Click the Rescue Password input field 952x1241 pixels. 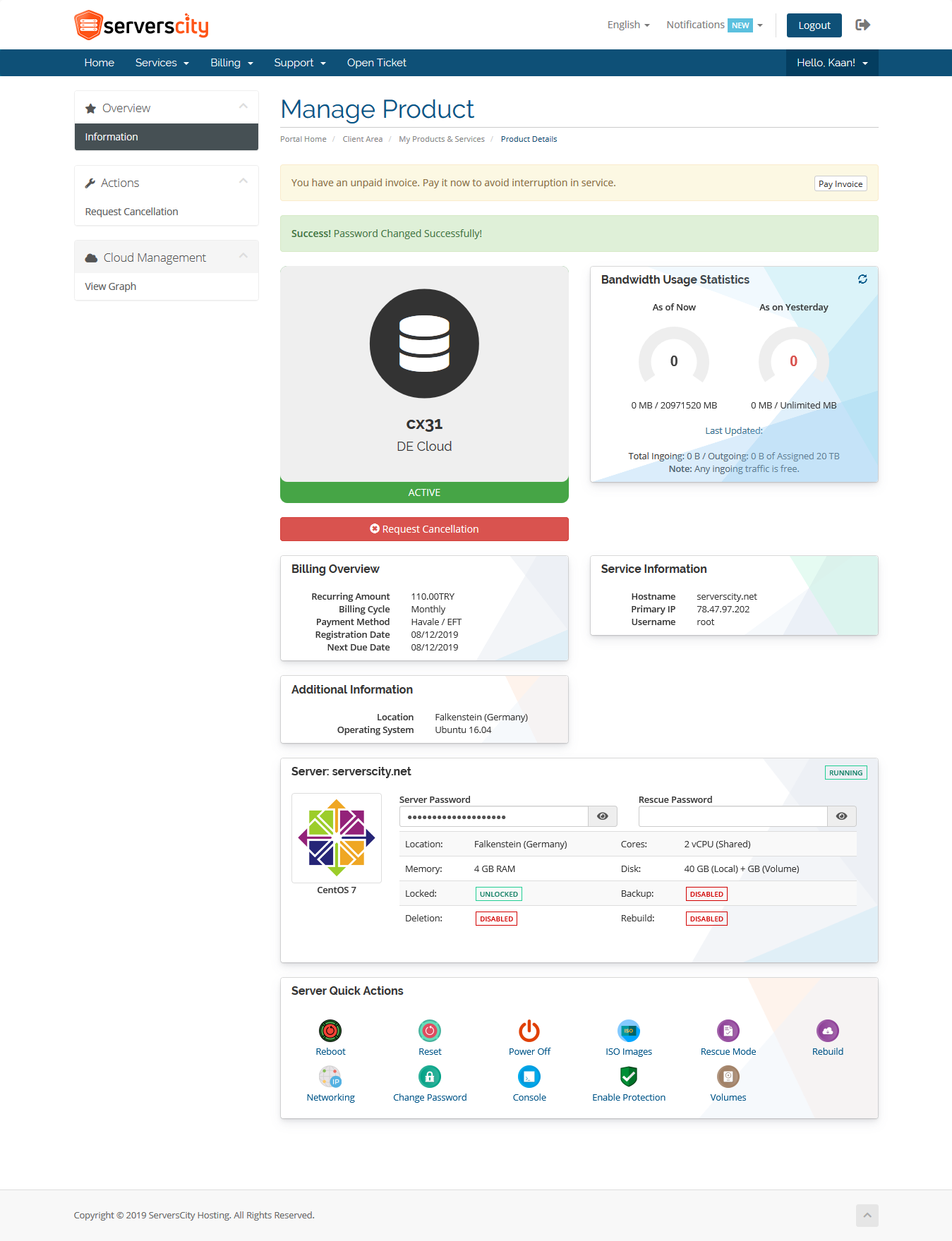point(733,816)
